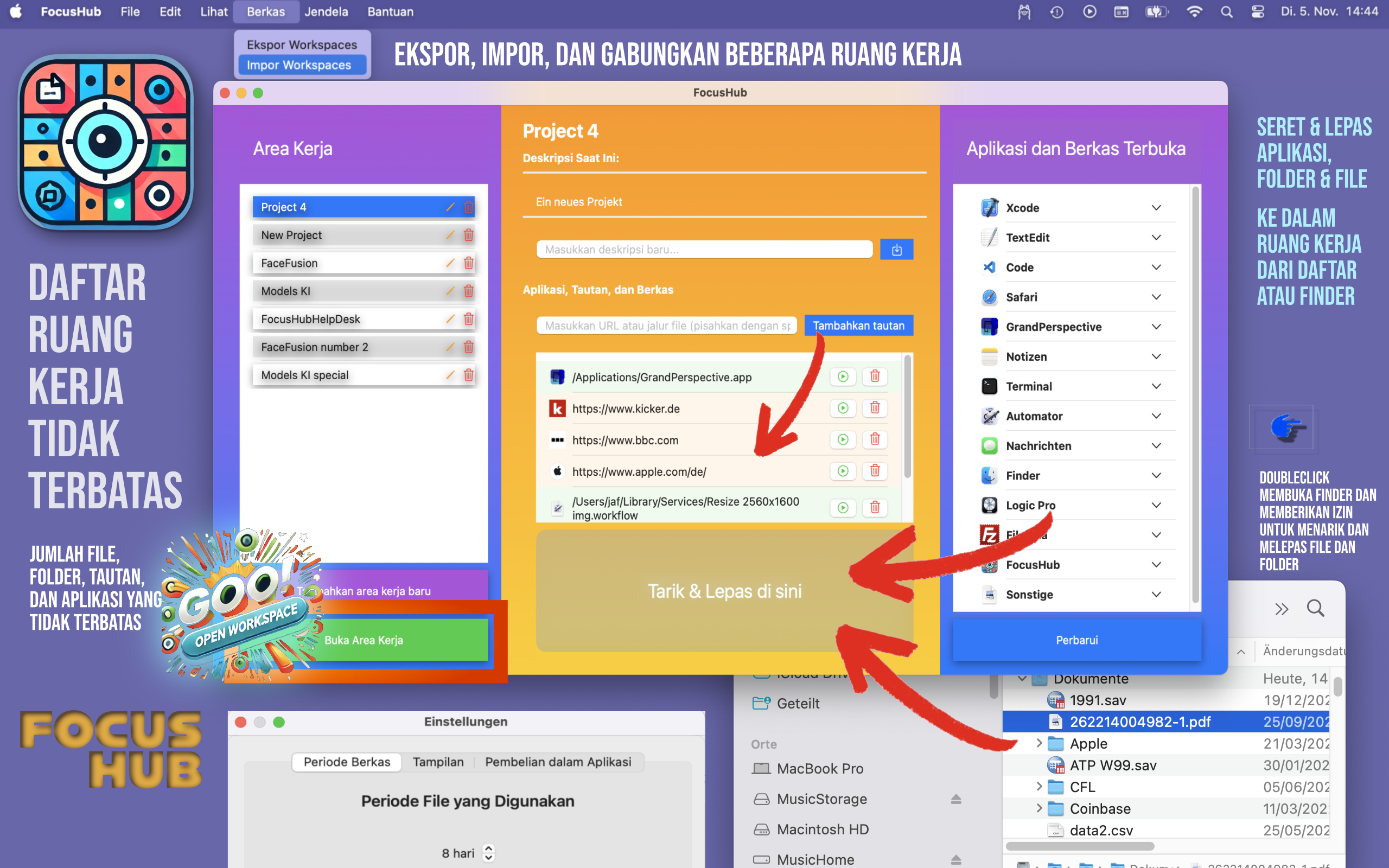
Task: Edit the Models KI workspace name pencil
Action: click(x=450, y=291)
